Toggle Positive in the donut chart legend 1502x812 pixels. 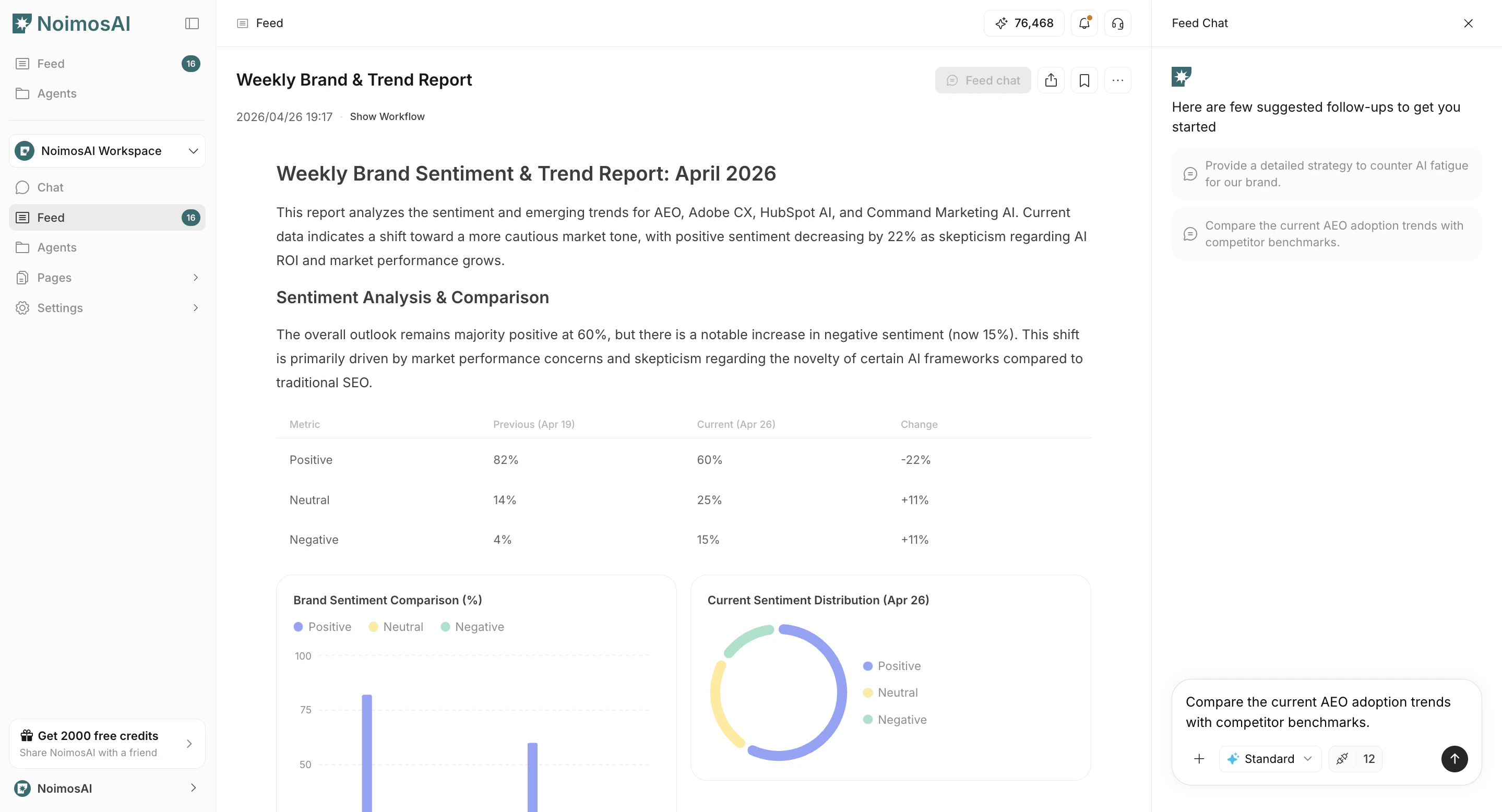tap(892, 666)
